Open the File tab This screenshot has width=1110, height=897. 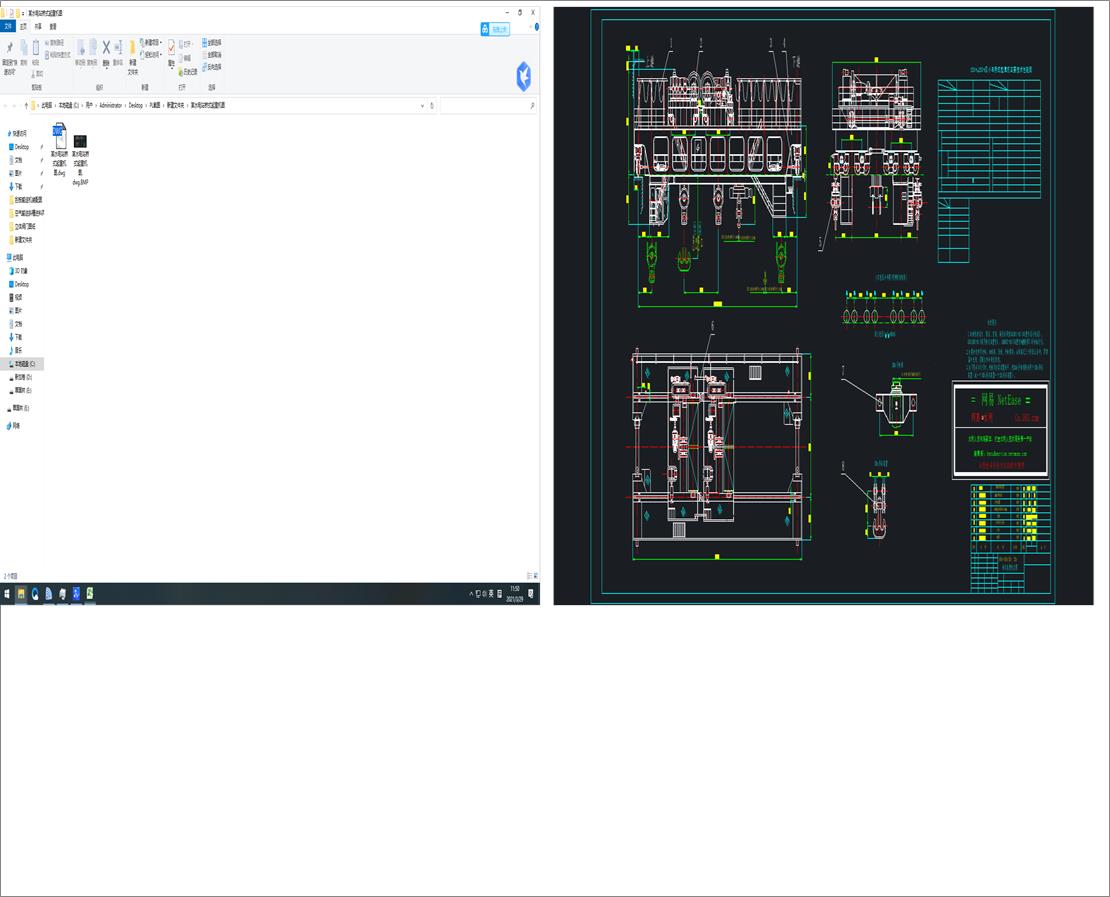(x=8, y=26)
